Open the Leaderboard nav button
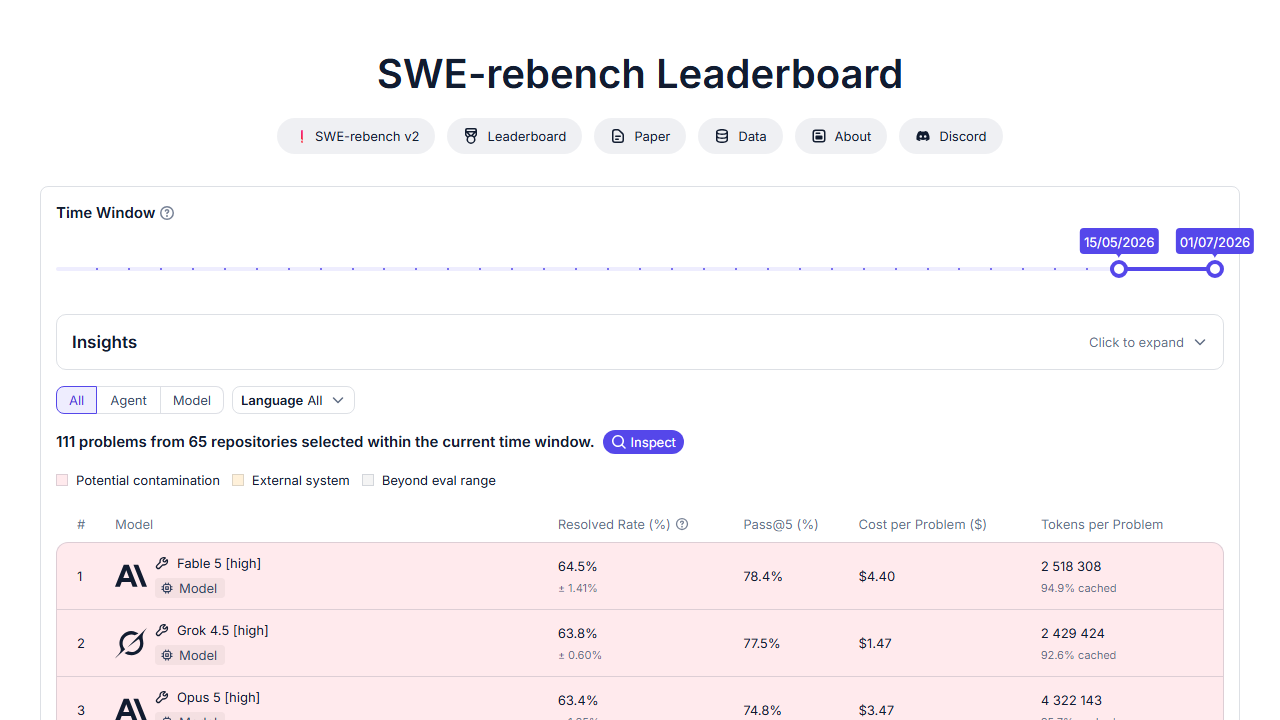 tap(514, 136)
